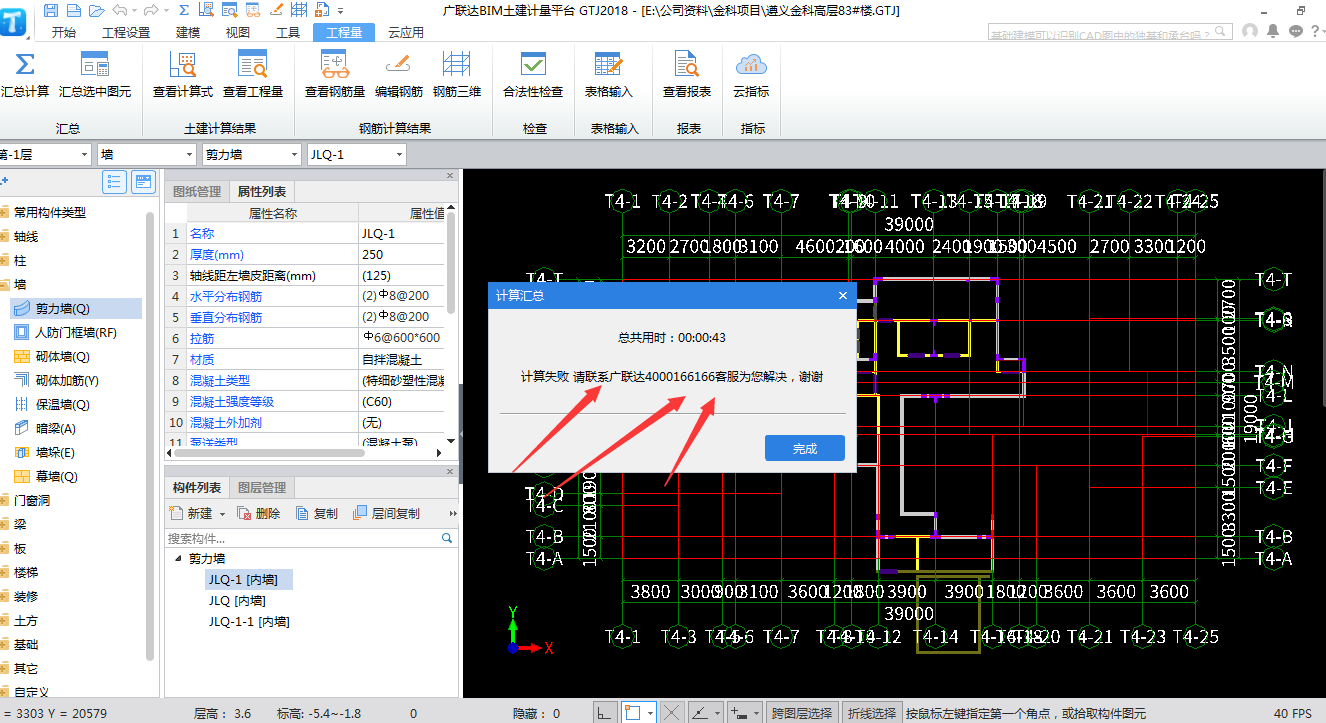Click the 水平分布钢筋 property name

click(x=226, y=297)
